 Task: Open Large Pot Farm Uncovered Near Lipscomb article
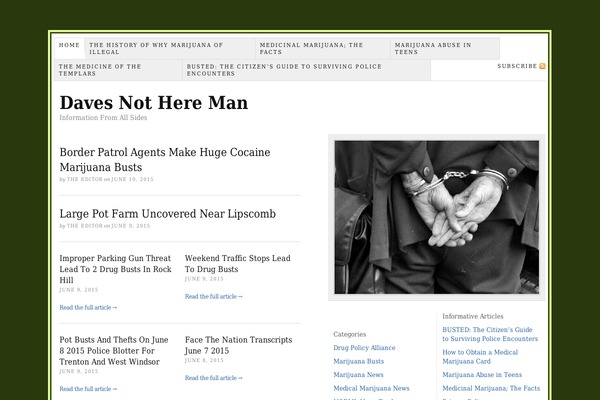pyautogui.click(x=167, y=213)
